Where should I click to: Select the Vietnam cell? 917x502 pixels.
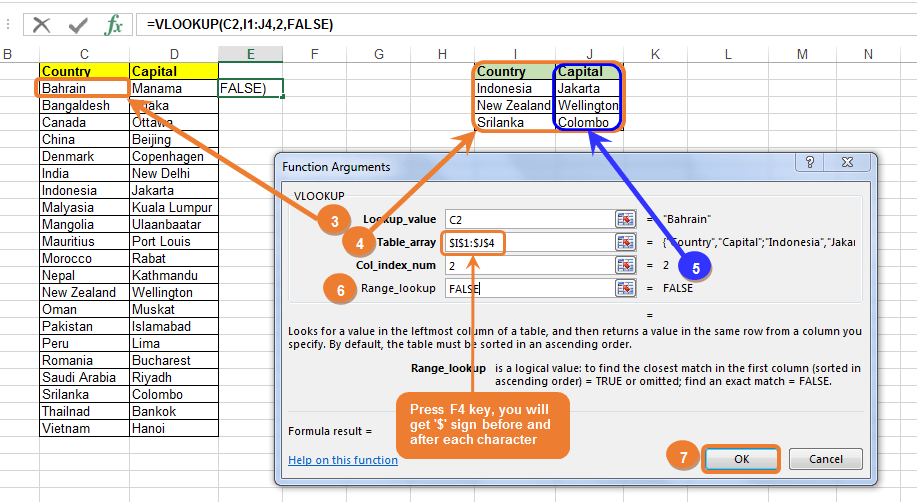pos(84,428)
